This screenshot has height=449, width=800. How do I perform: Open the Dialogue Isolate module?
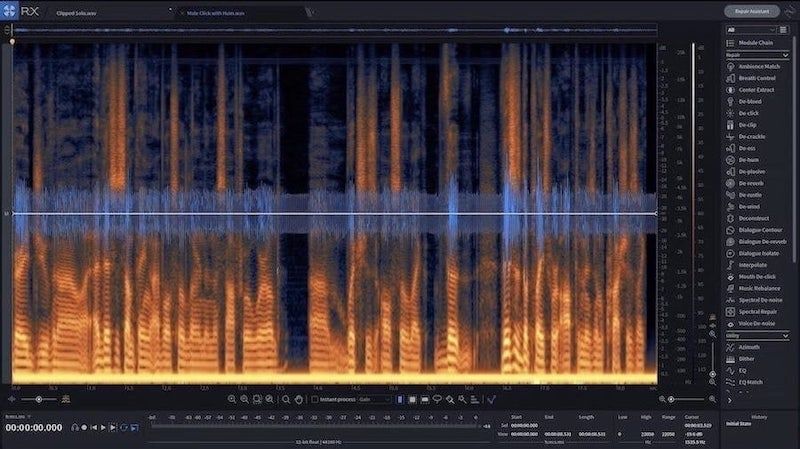[x=759, y=253]
